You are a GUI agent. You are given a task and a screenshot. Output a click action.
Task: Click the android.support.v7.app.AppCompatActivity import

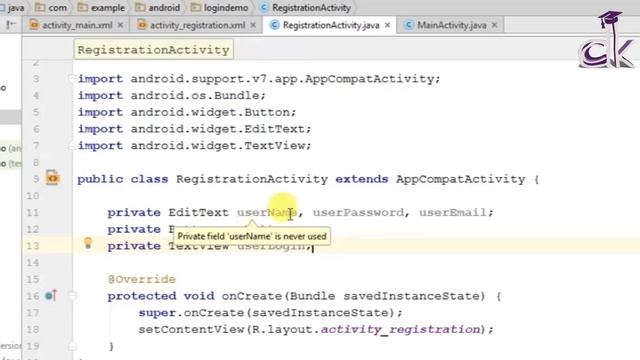(285, 78)
